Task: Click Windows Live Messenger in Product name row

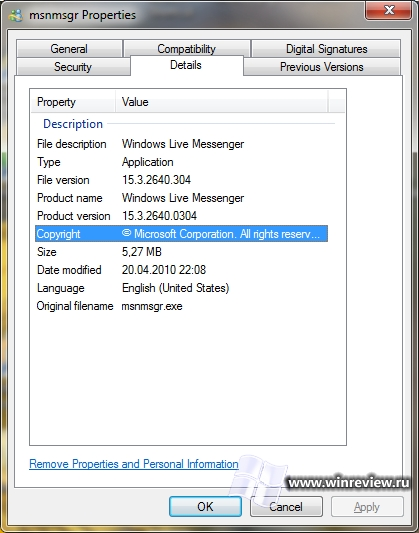Action: tap(183, 198)
